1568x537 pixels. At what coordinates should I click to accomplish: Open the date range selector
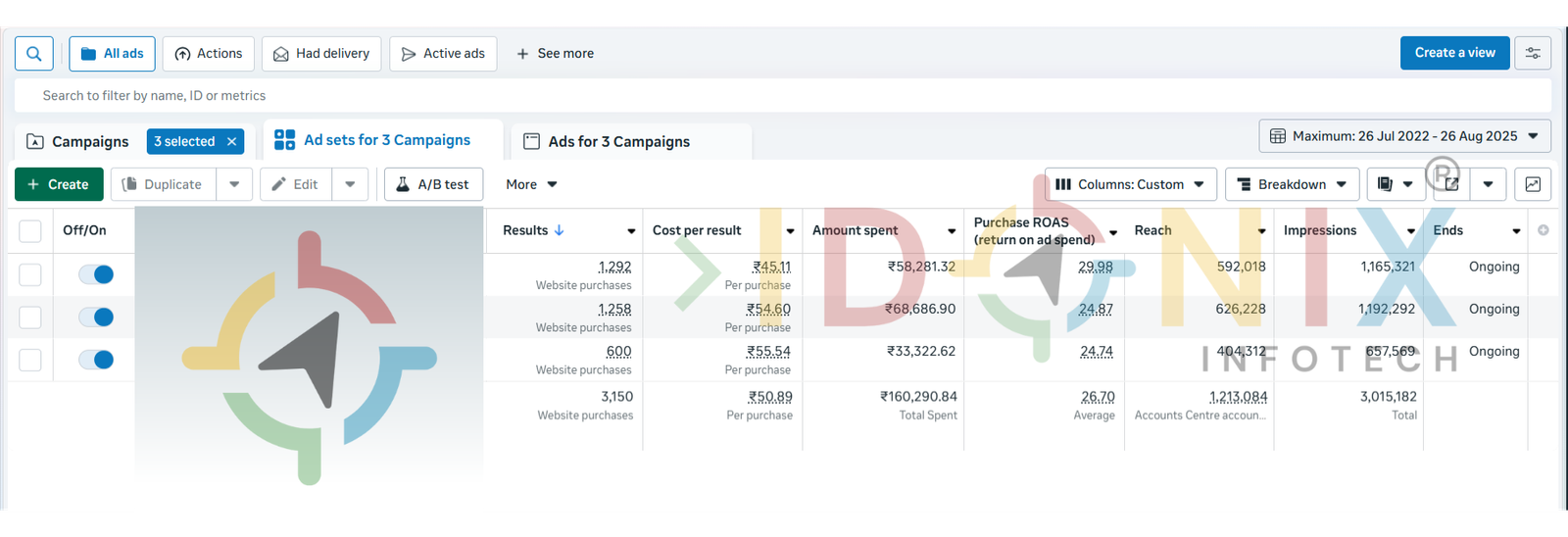click(1404, 136)
